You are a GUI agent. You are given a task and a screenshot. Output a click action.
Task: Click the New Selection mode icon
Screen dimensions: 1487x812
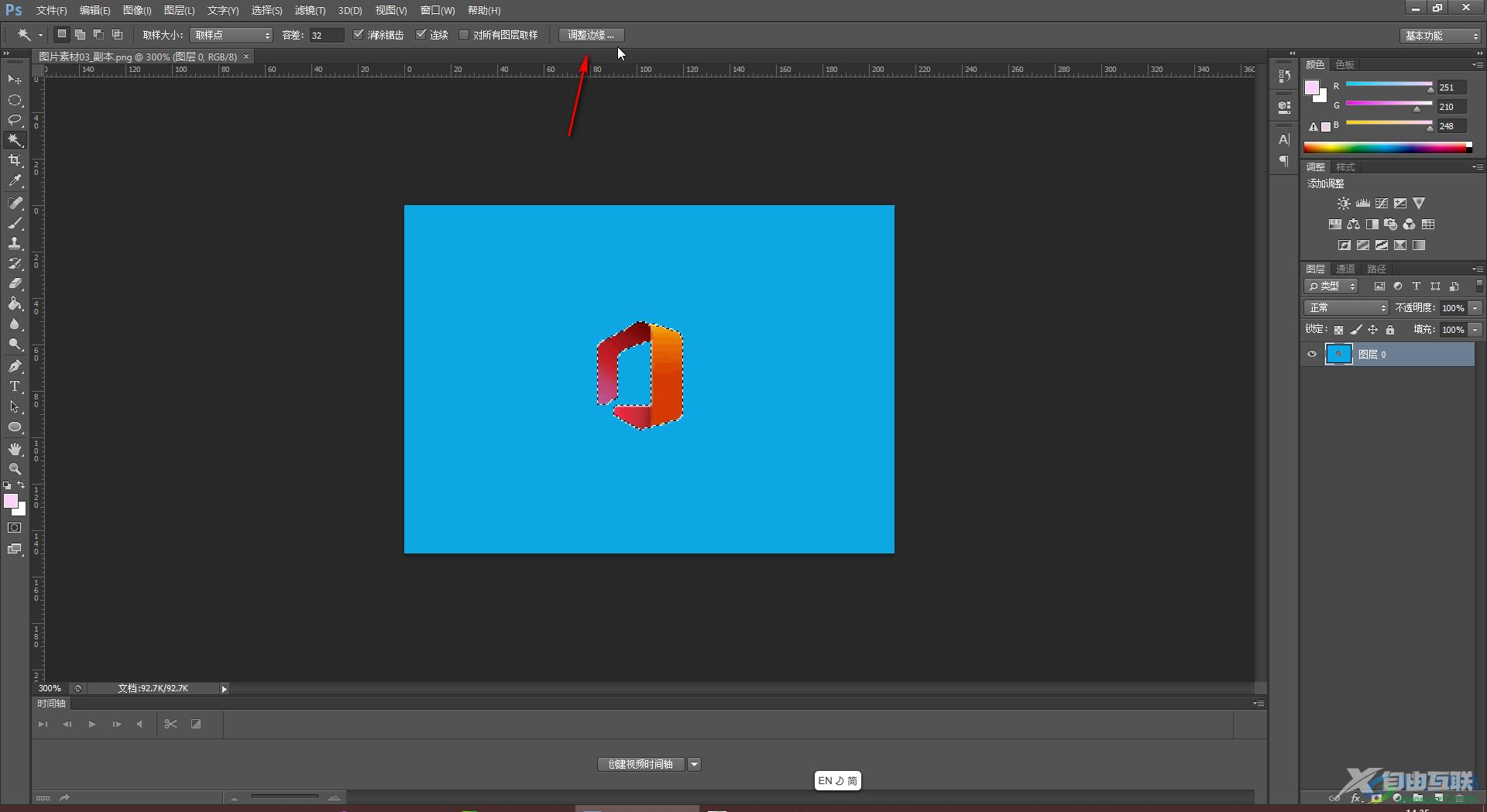click(x=61, y=34)
